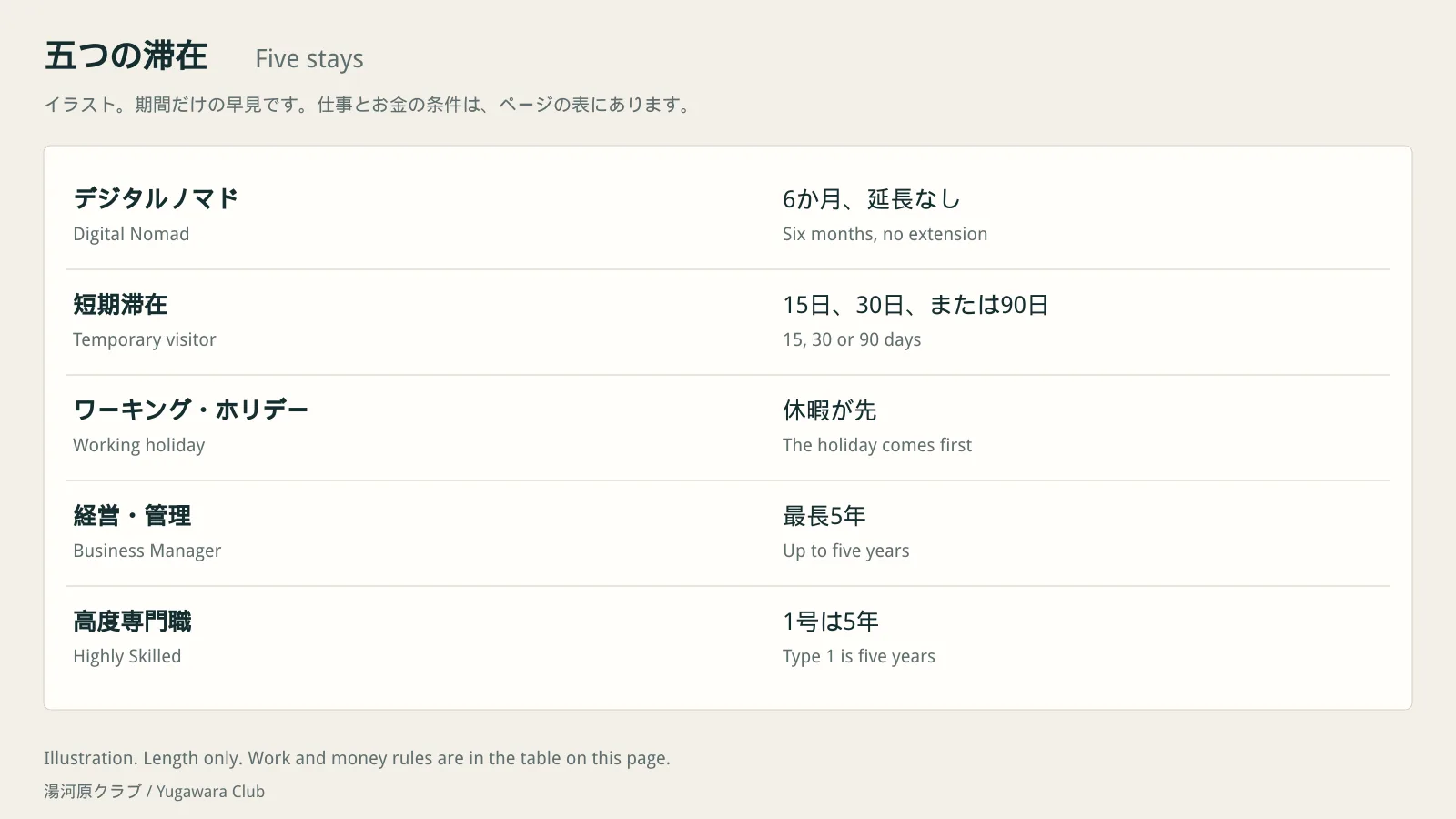Select the Temporary visitor label
This screenshot has width=1456, height=819.
(x=145, y=339)
